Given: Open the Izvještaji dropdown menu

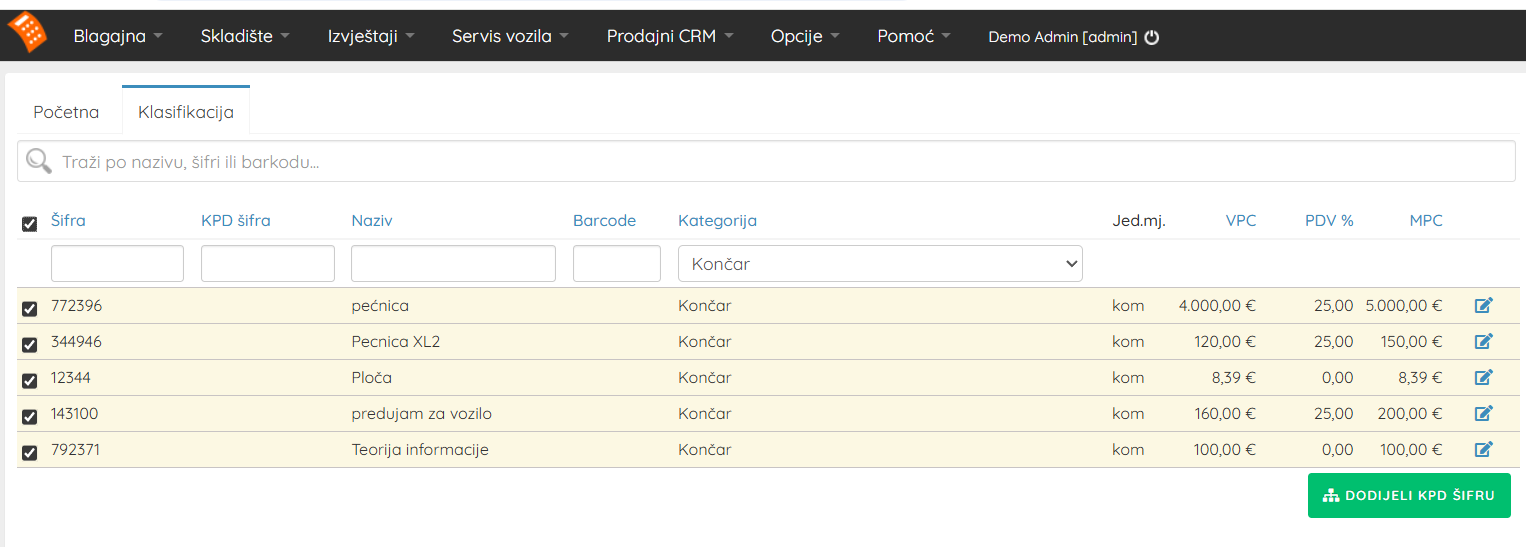Looking at the screenshot, I should [371, 36].
